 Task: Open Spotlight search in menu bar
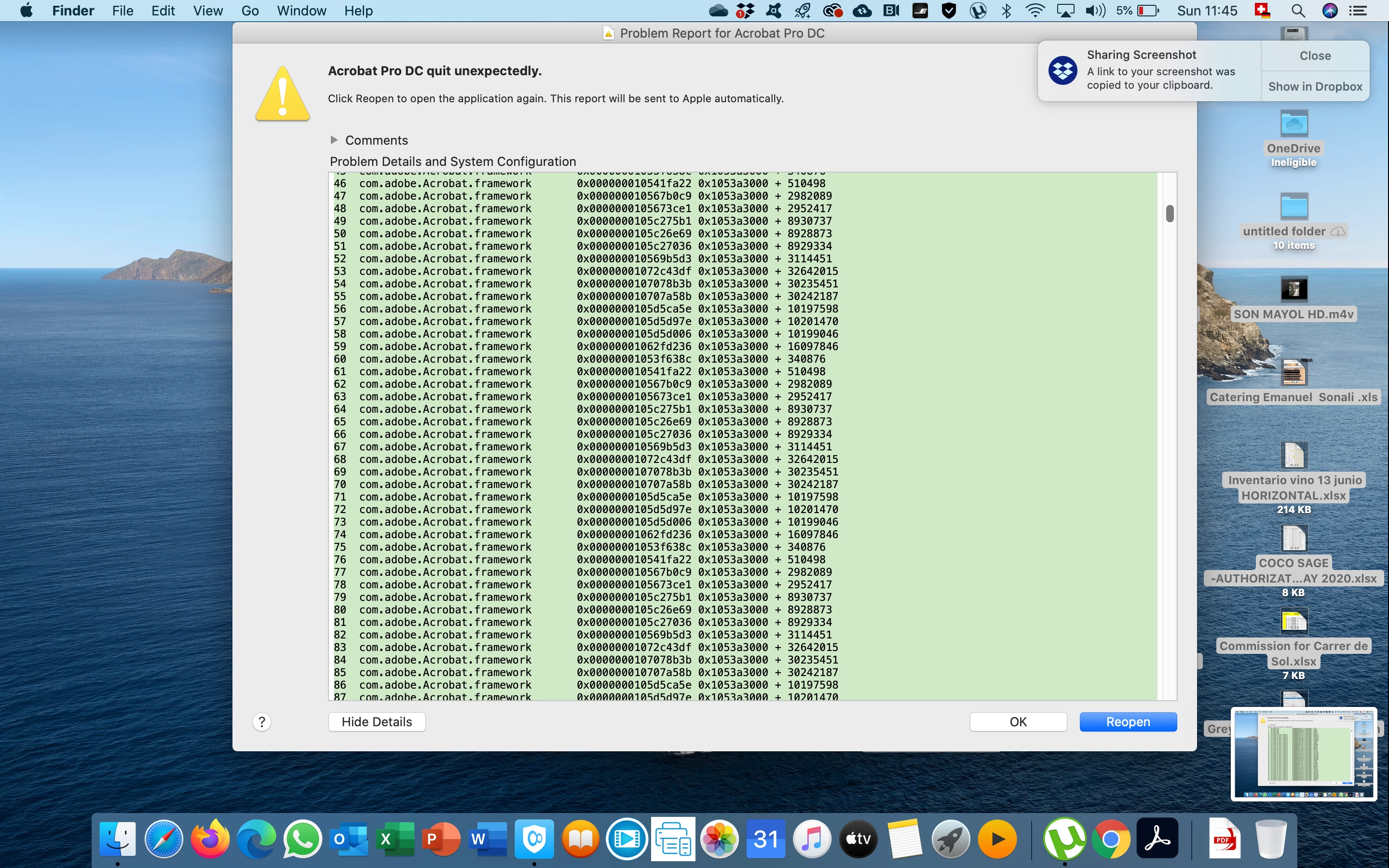pyautogui.click(x=1298, y=10)
